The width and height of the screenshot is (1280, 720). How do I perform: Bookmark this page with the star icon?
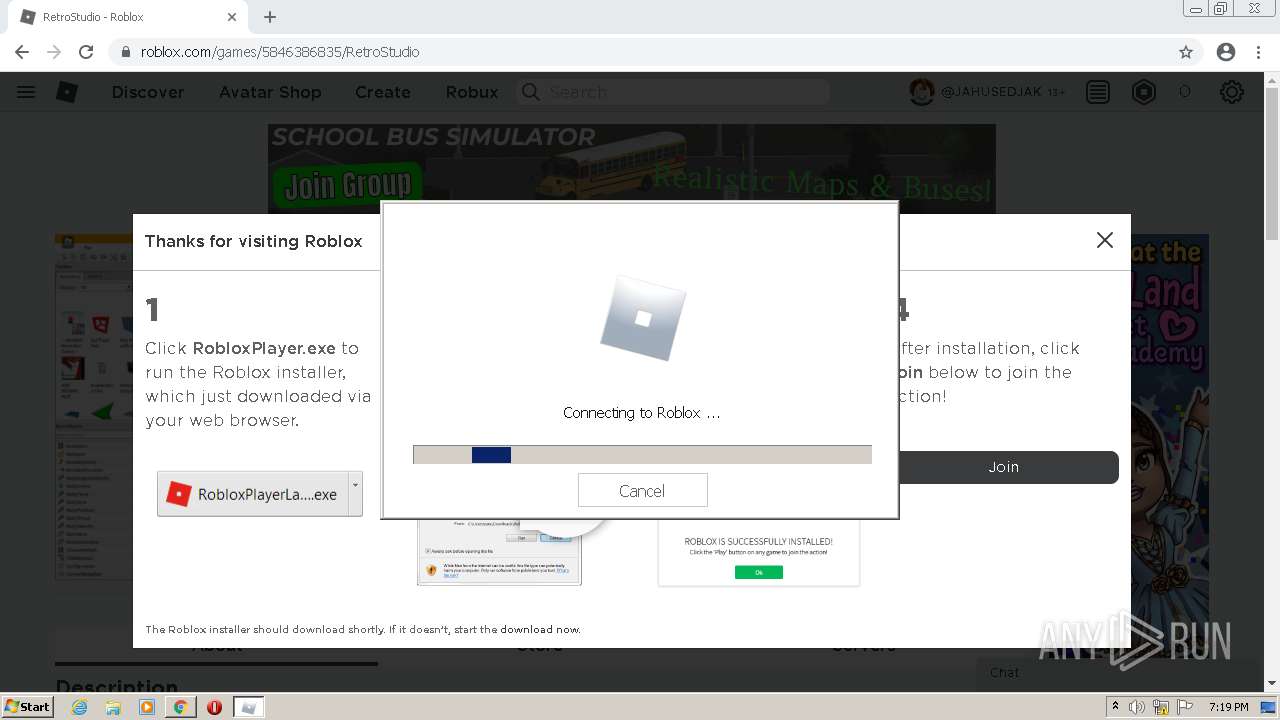pos(1186,52)
